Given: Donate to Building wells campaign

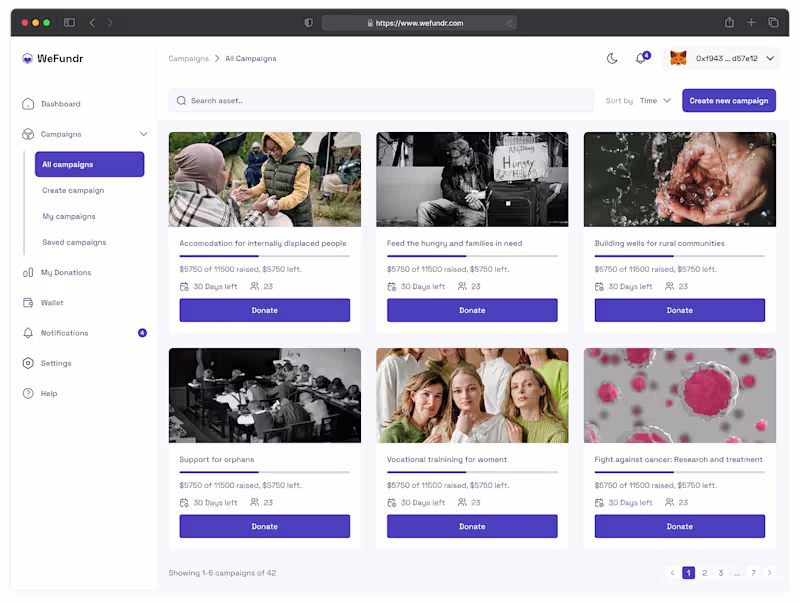Looking at the screenshot, I should coord(680,310).
